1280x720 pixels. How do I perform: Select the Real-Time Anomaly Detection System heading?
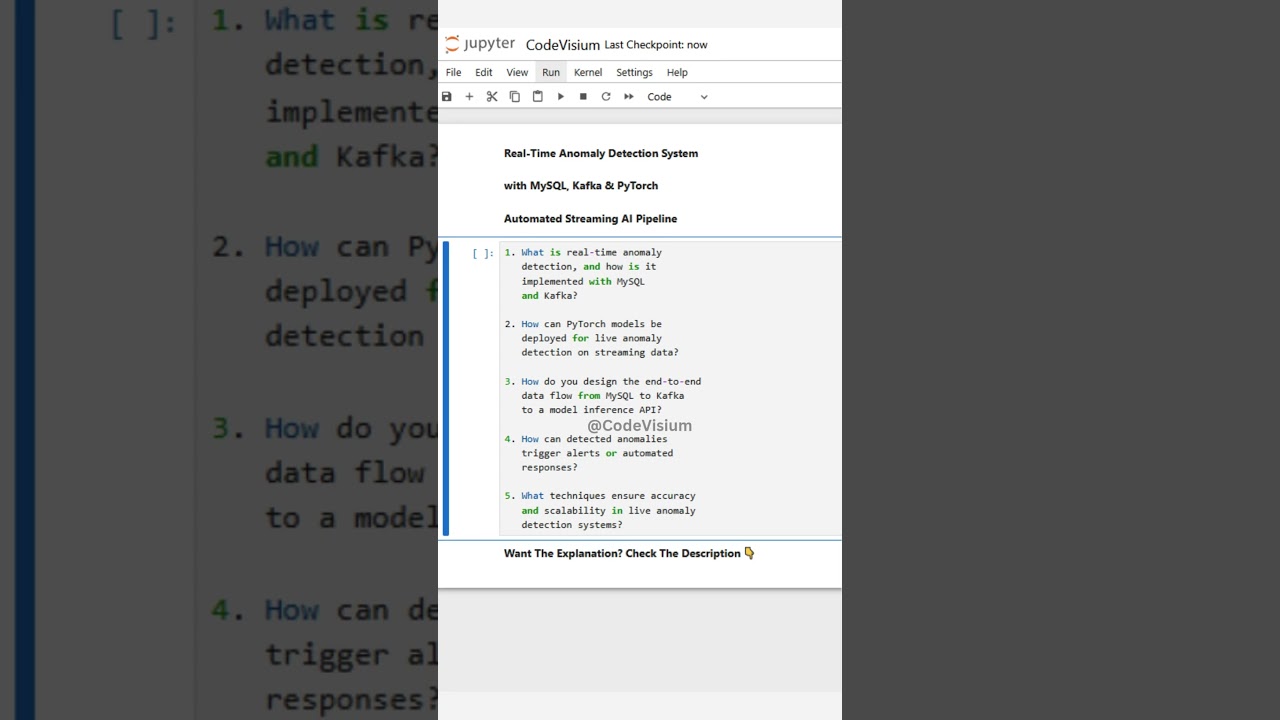(601, 153)
